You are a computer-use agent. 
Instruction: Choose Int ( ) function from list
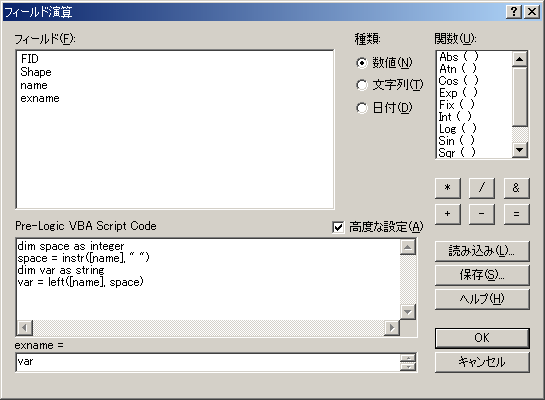(455, 117)
